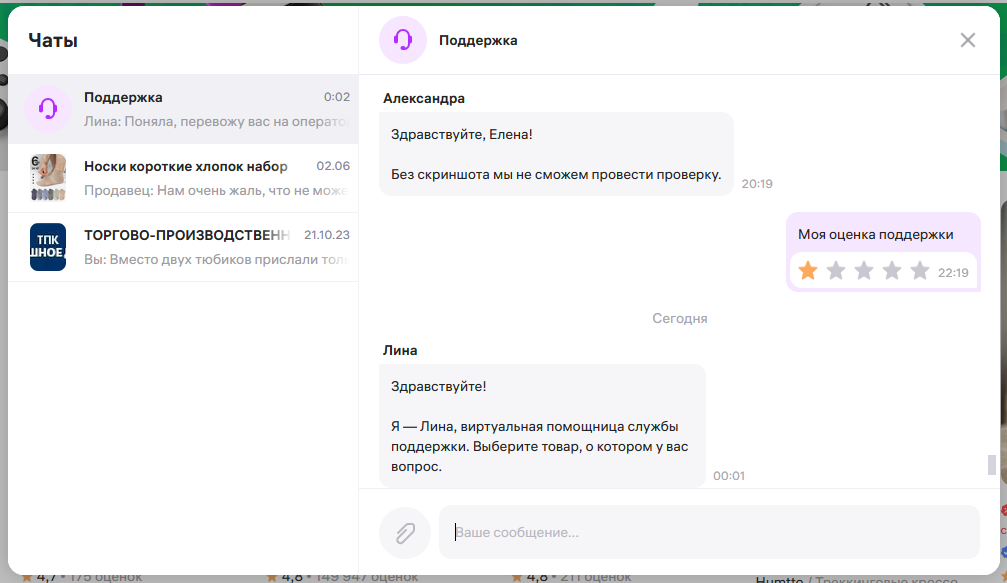The image size is (1007, 583).
Task: Click the highlighted orange first star
Action: click(x=807, y=270)
